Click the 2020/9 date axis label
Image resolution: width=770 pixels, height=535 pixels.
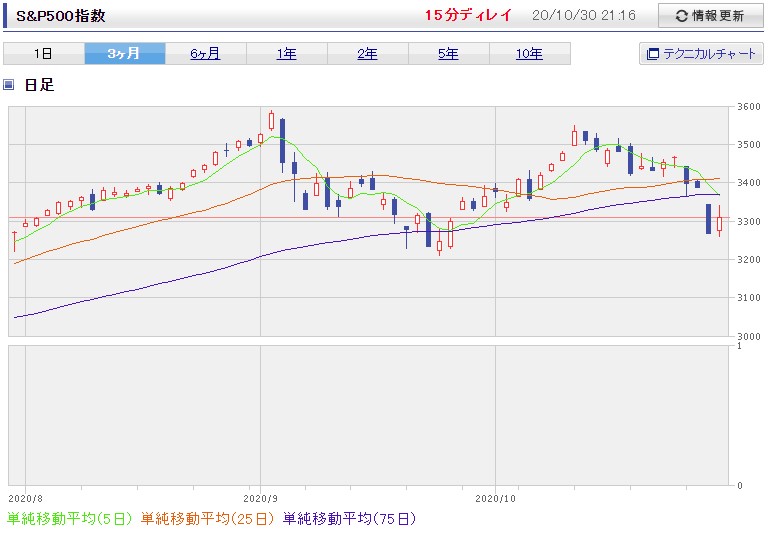tap(260, 499)
